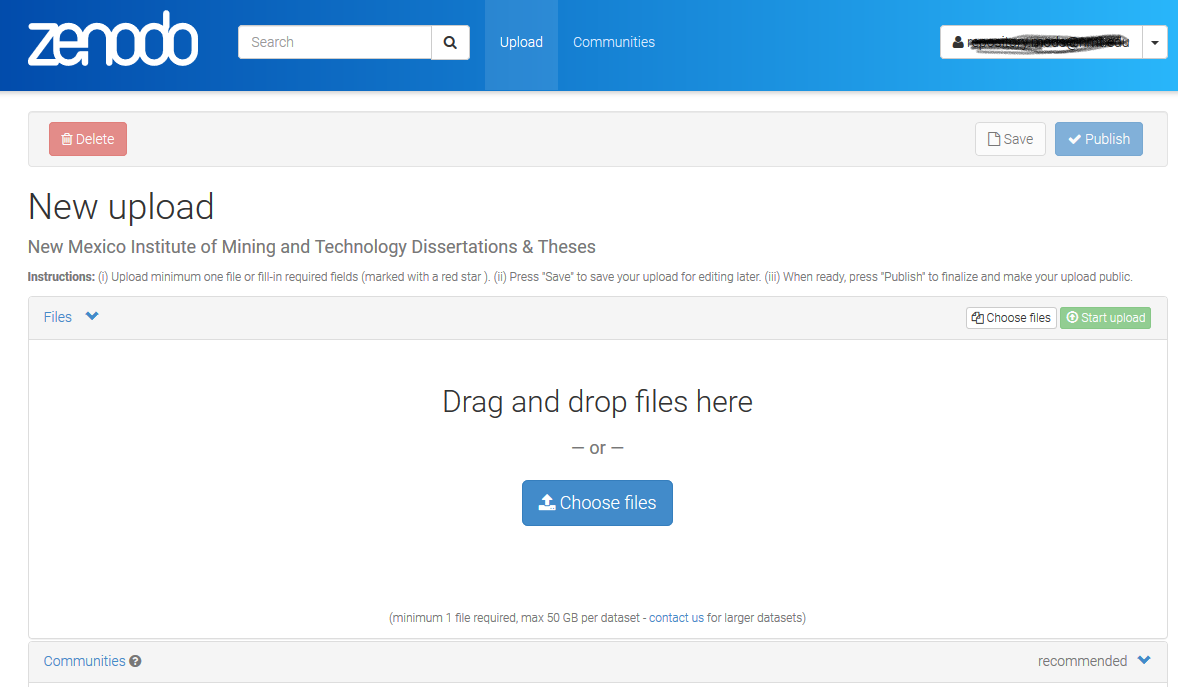The height and width of the screenshot is (687, 1178).
Task: Click the large blue Choose files button
Action: (x=597, y=503)
